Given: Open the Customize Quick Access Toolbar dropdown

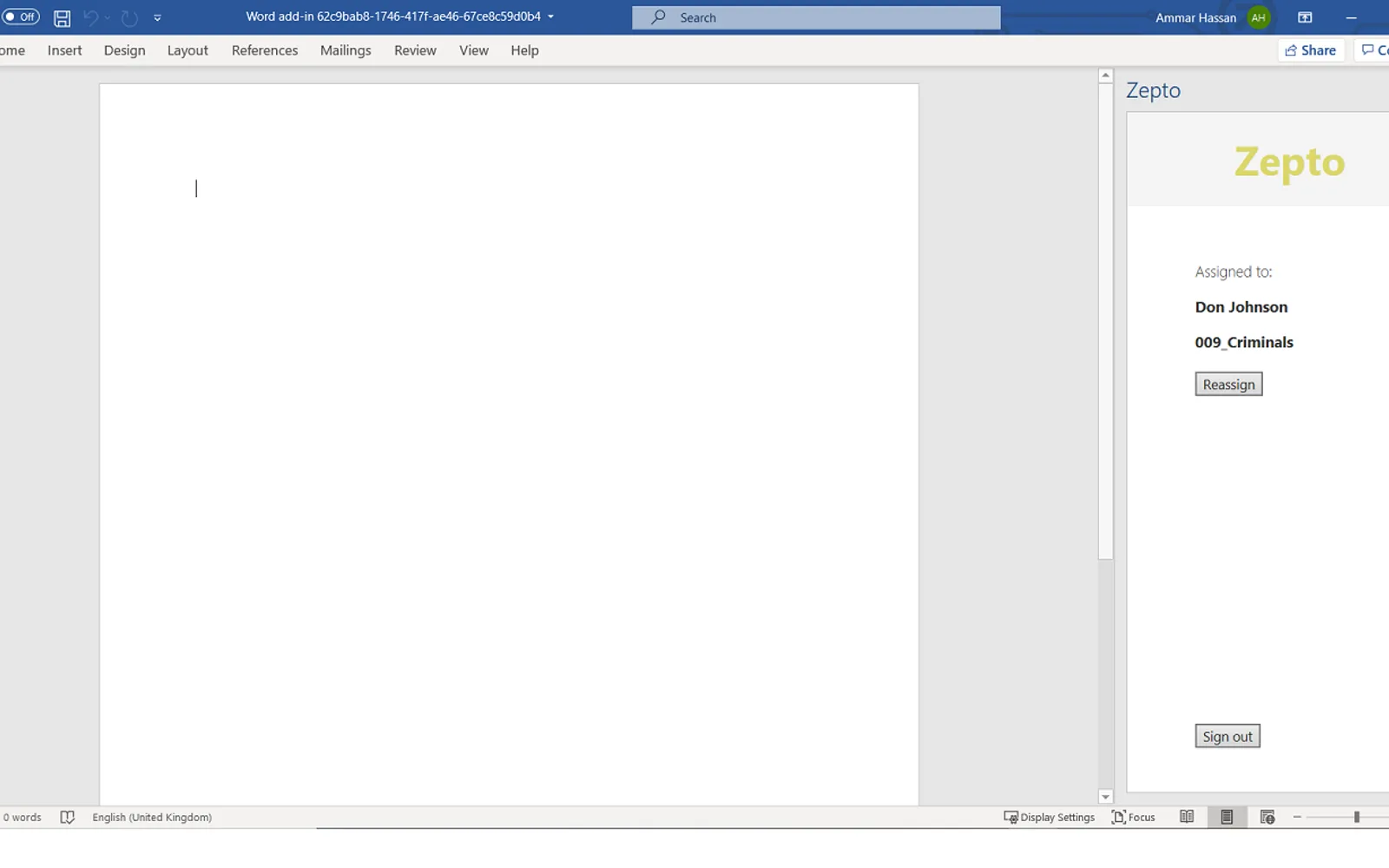Looking at the screenshot, I should click(157, 17).
